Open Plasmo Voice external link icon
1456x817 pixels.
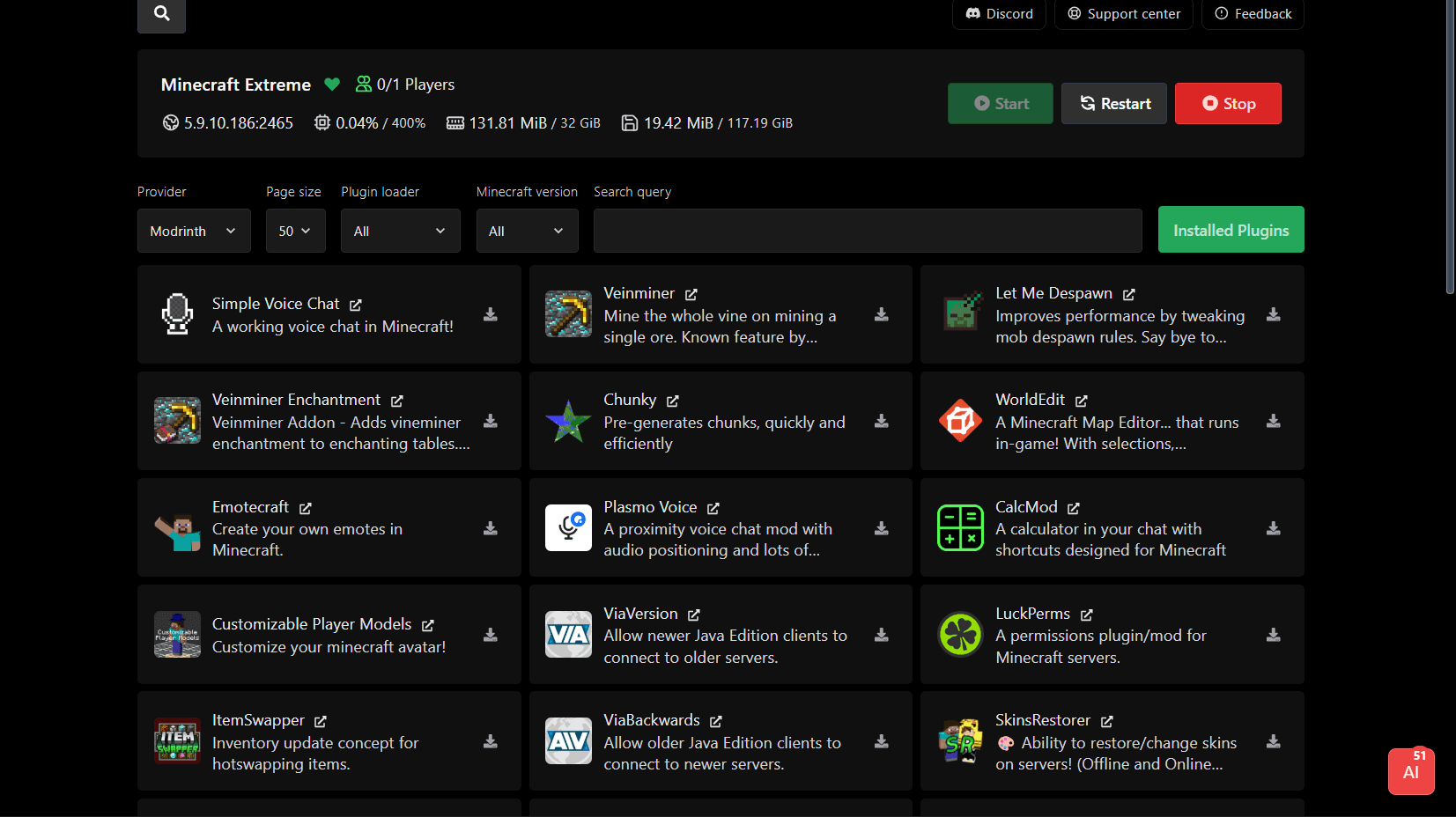(x=713, y=508)
